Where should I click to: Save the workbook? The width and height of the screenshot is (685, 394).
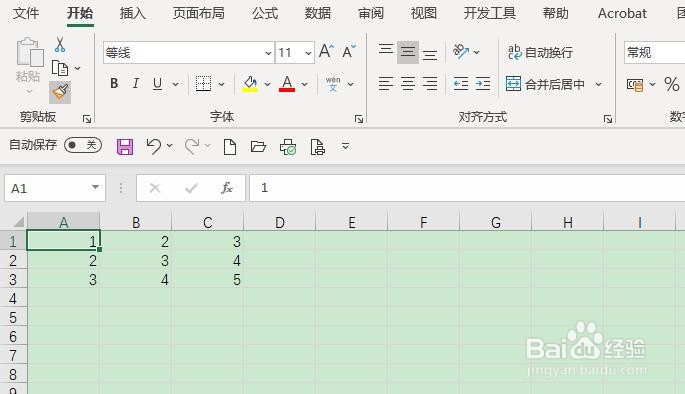pos(125,147)
